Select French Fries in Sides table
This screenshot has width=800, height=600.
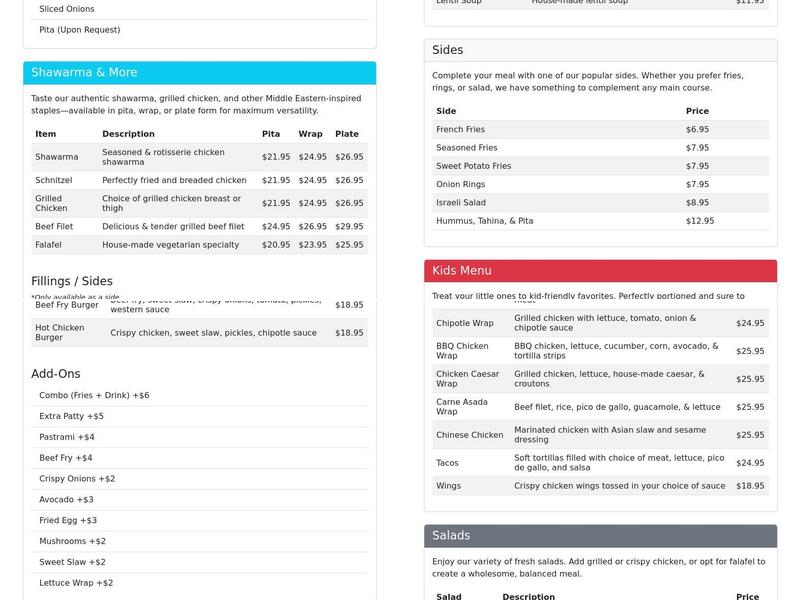pos(460,130)
